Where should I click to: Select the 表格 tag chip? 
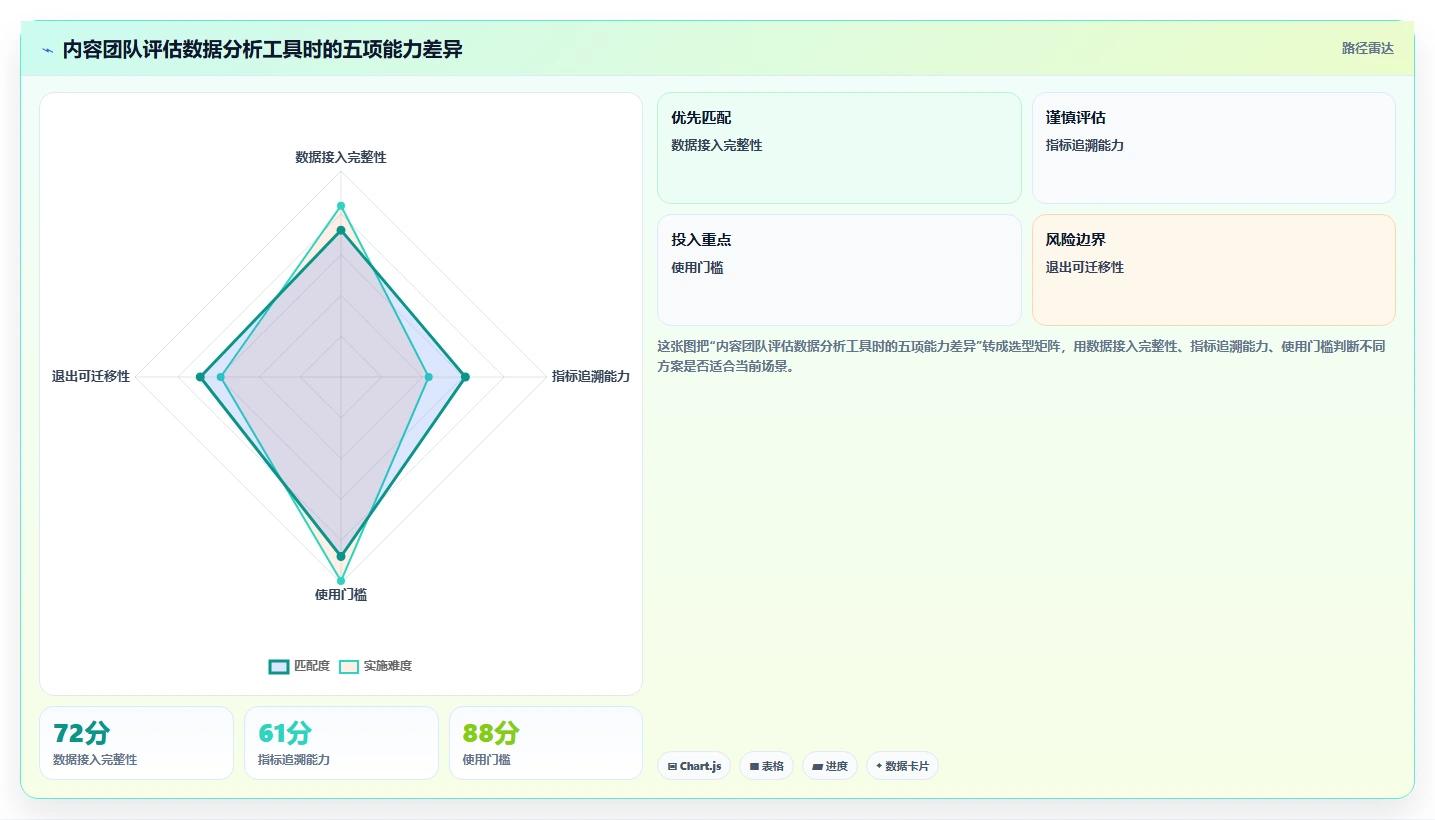pos(766,766)
